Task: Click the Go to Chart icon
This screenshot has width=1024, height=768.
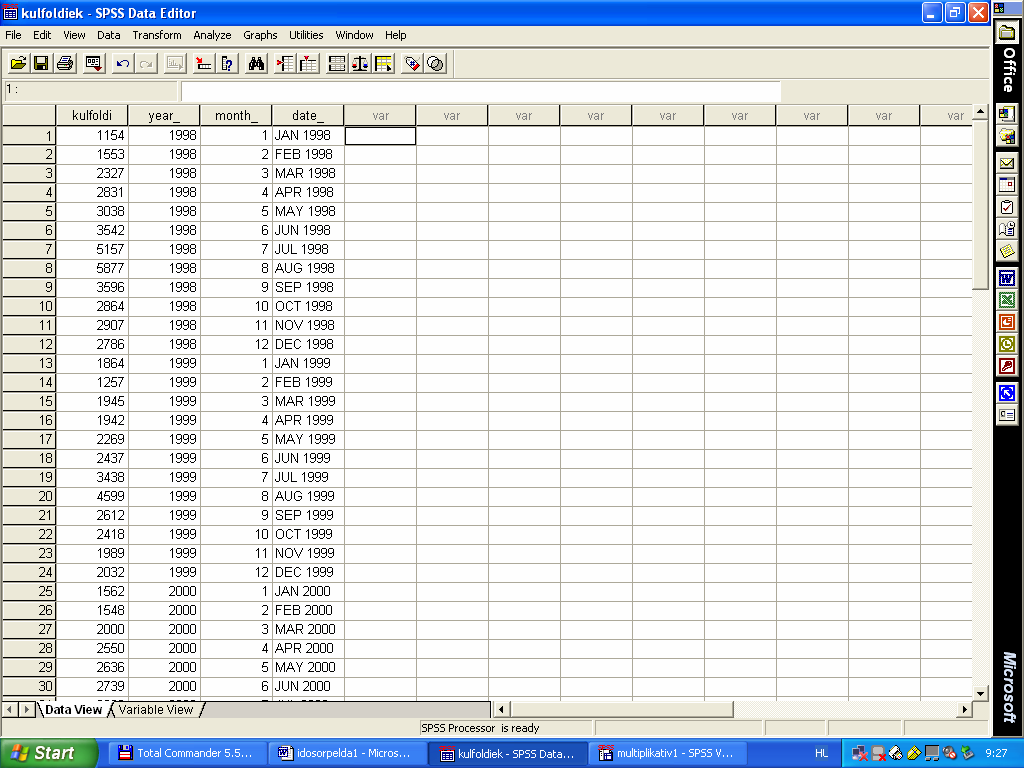Action: pyautogui.click(x=174, y=63)
